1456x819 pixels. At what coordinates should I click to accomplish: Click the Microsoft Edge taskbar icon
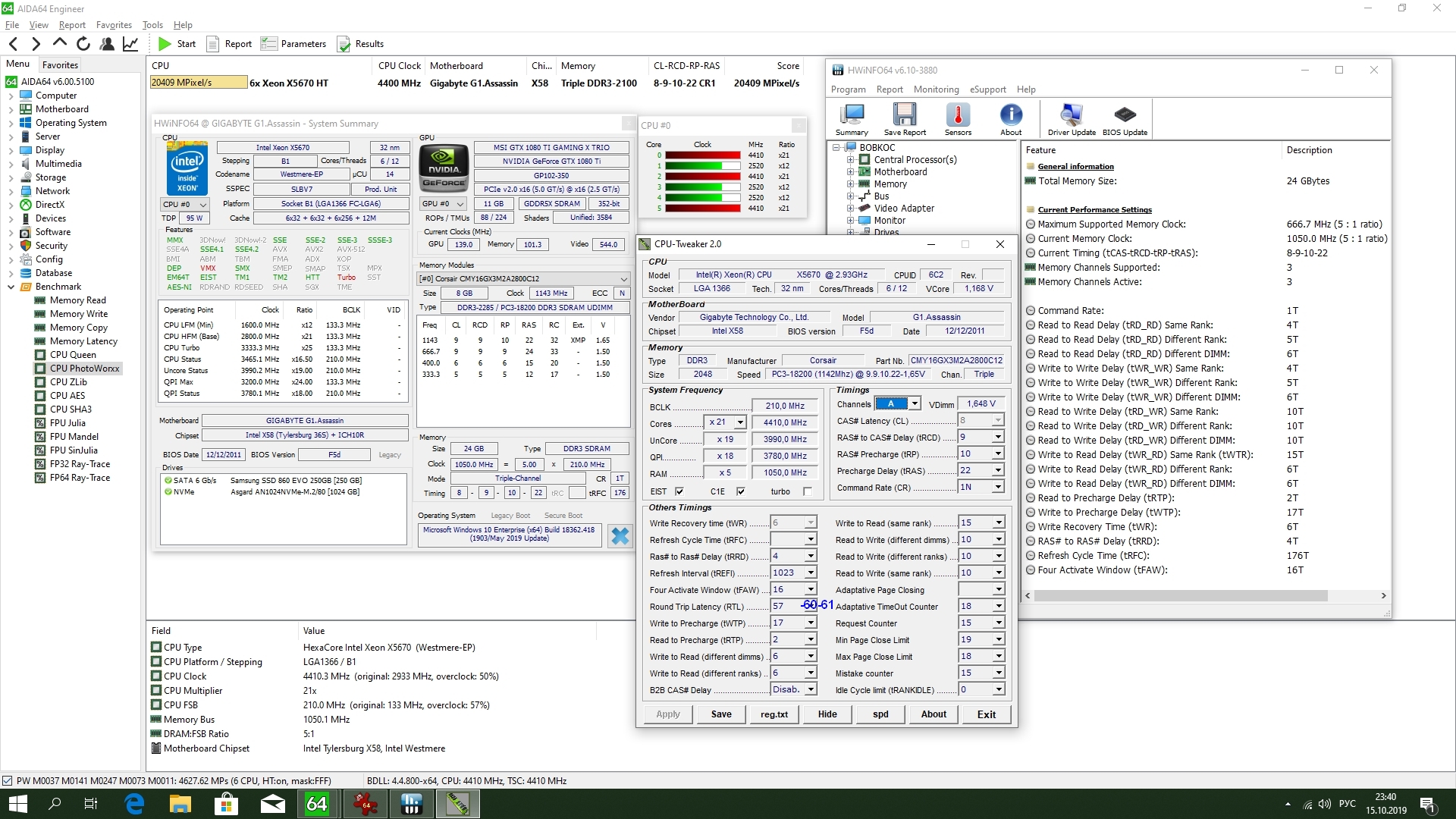135,804
